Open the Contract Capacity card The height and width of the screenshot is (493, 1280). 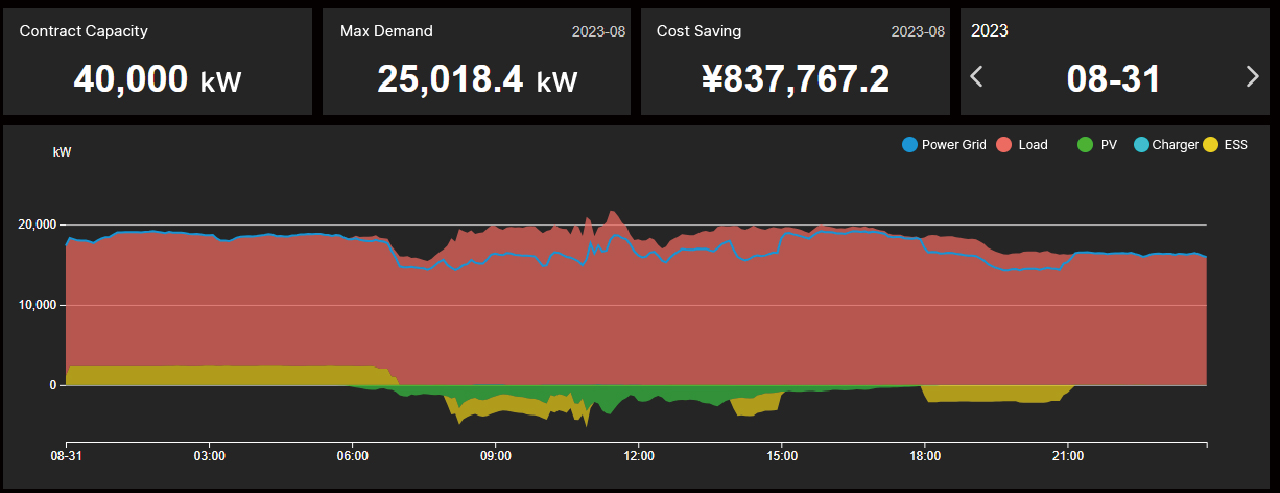pos(157,62)
